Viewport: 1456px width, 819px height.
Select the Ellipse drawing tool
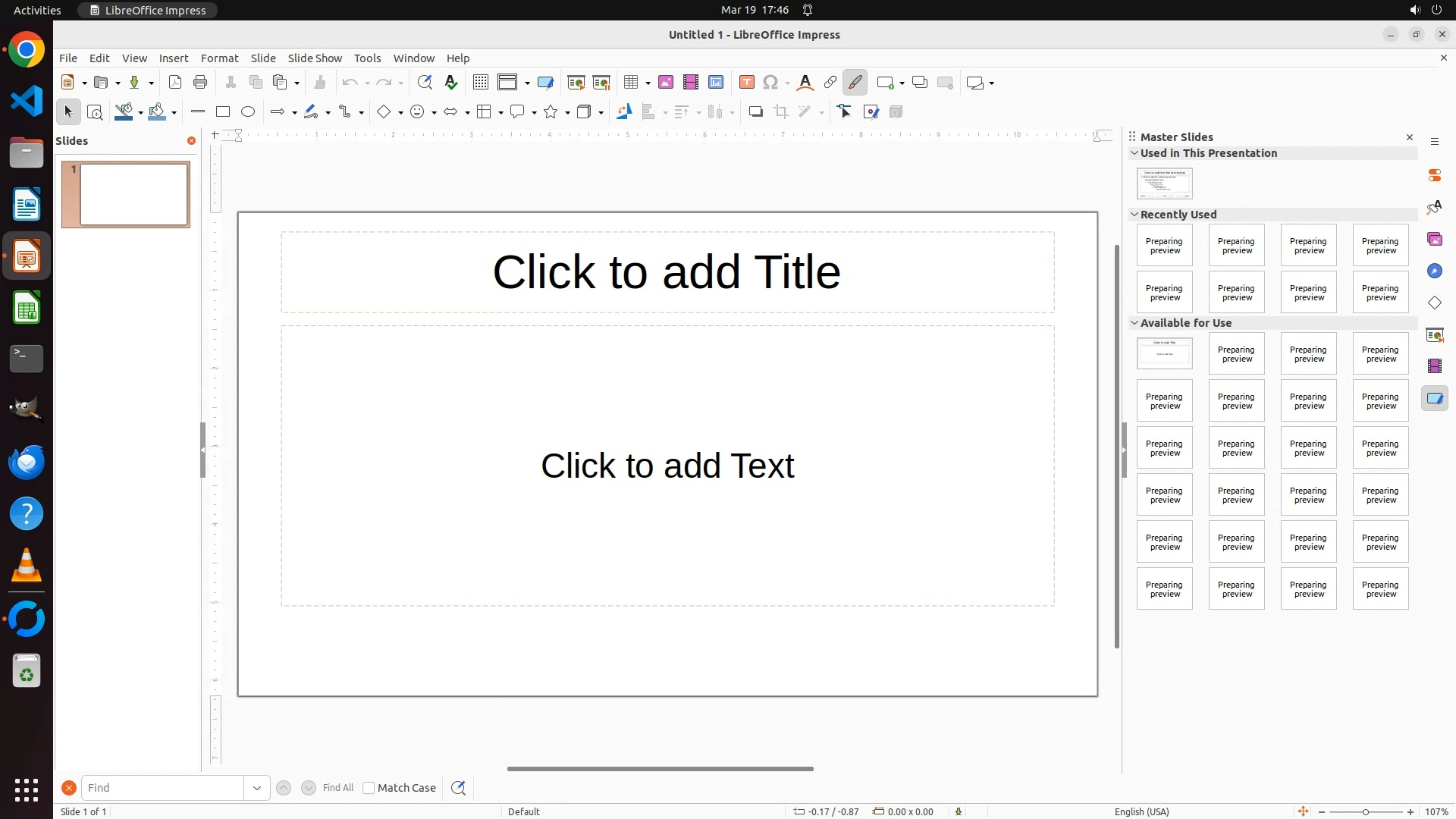tap(248, 112)
